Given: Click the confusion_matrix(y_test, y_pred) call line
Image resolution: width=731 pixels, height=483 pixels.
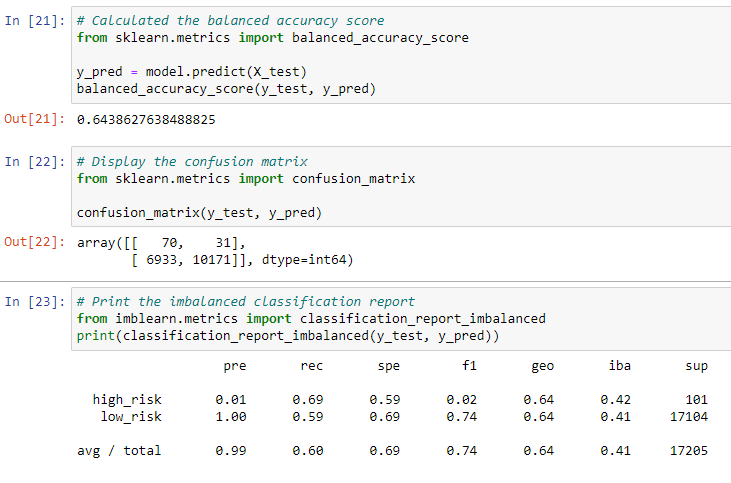Looking at the screenshot, I should coord(200,213).
